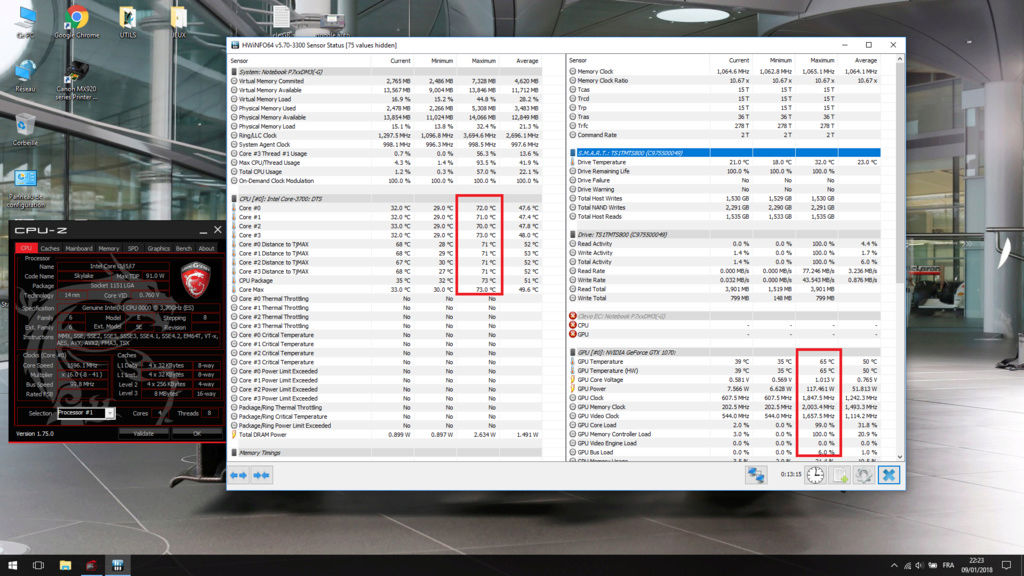Reset the HWiNFO elapsed-time clock
The width and height of the screenshot is (1024, 576).
tap(815, 475)
